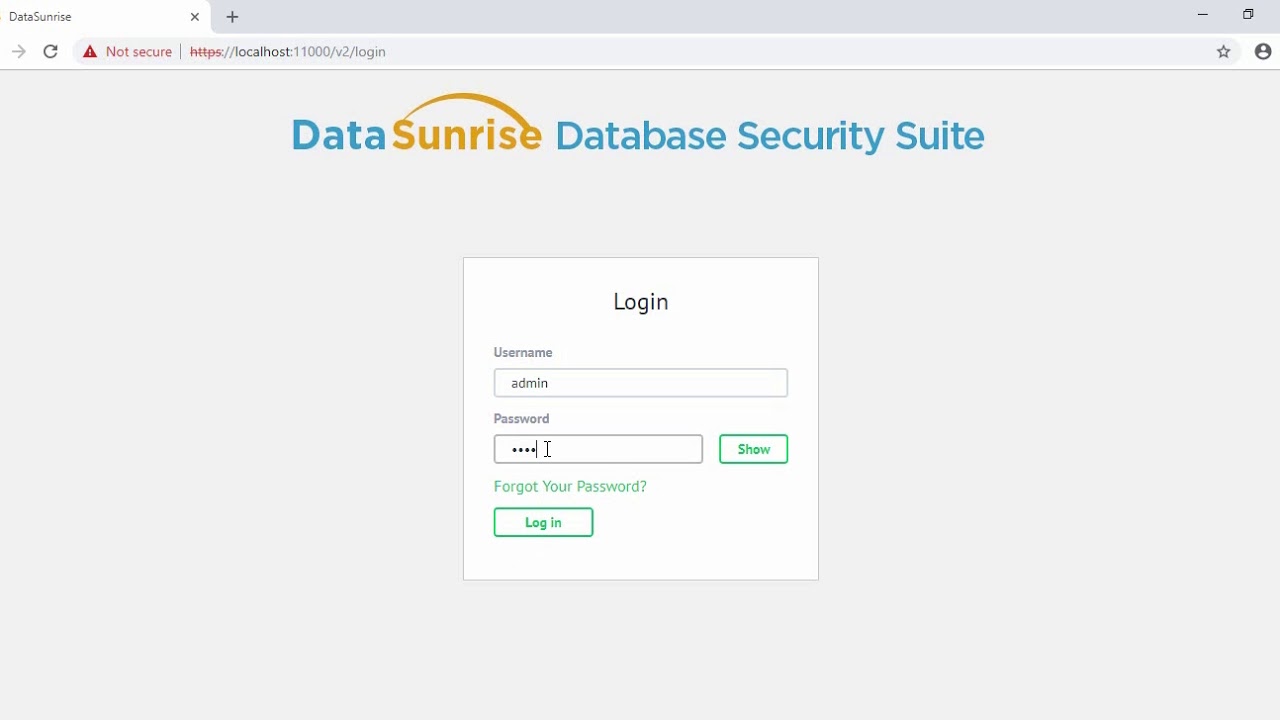Focus the Username input field

point(640,383)
